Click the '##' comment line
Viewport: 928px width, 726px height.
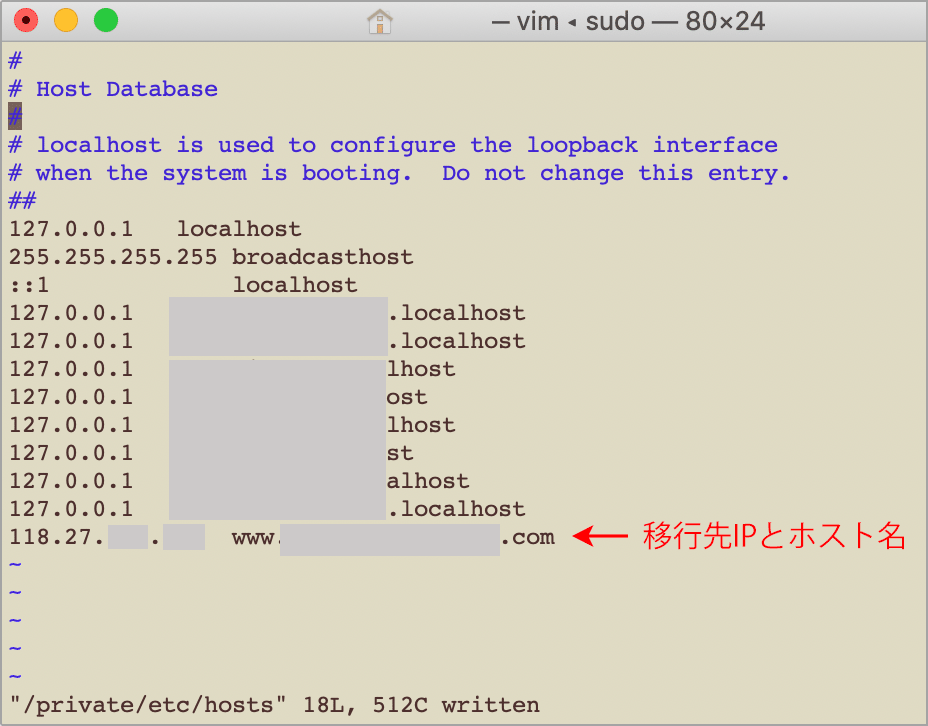point(22,201)
